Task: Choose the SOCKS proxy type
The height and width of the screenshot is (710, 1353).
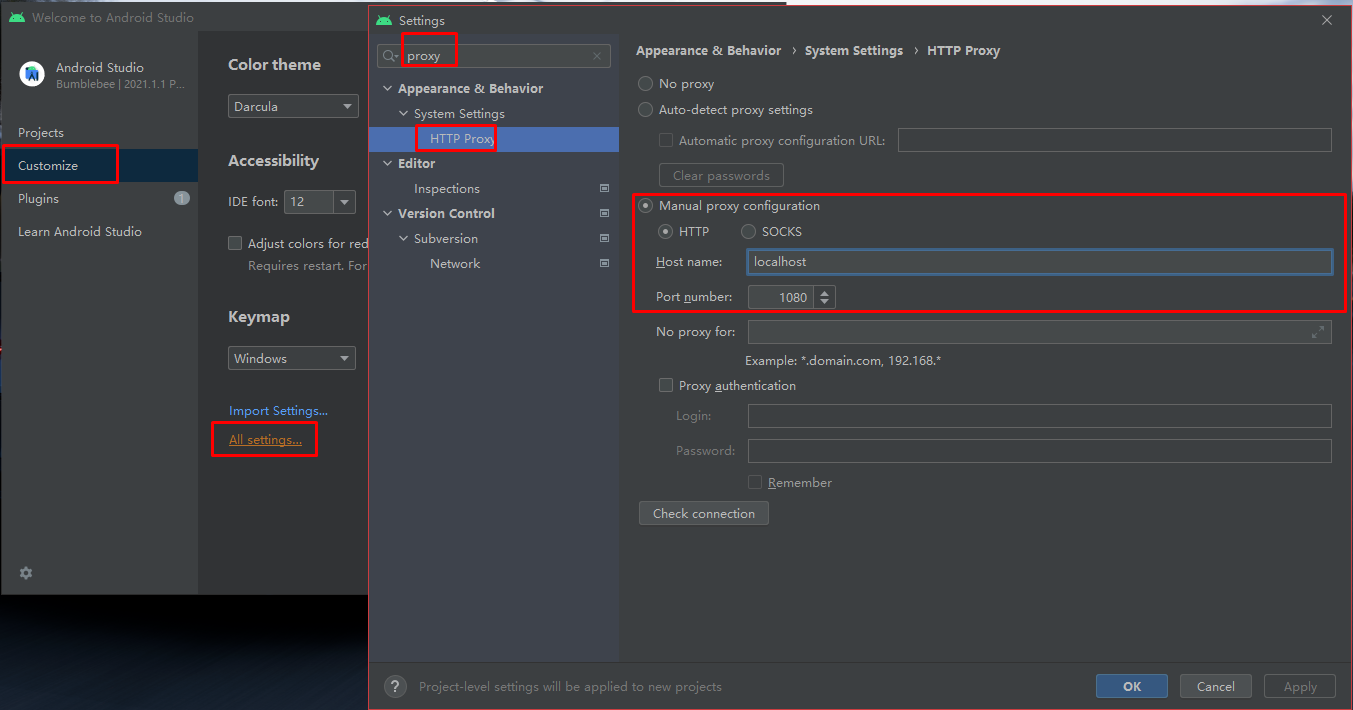Action: [x=748, y=232]
